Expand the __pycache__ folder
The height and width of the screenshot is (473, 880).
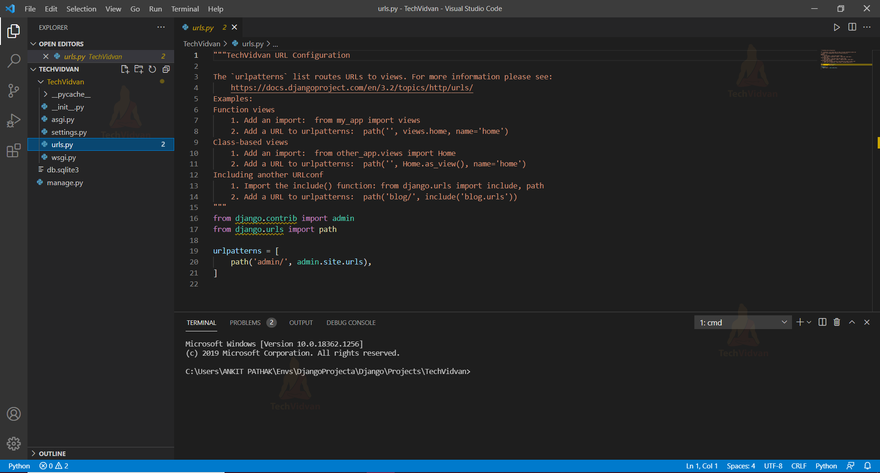point(70,94)
